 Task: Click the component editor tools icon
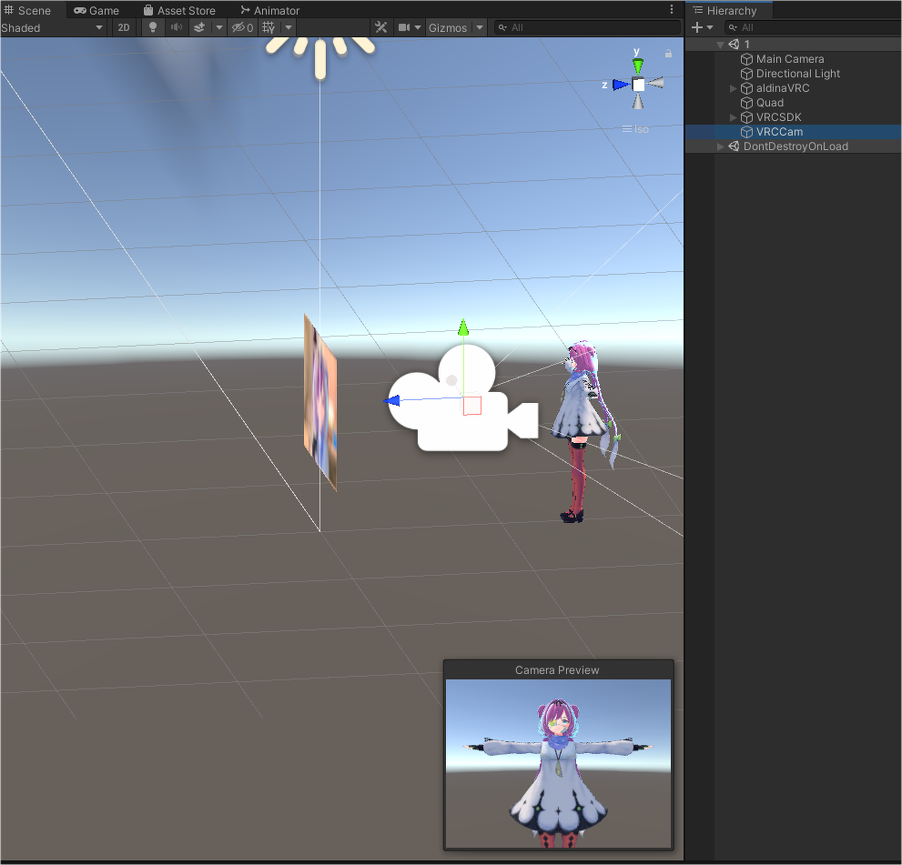[x=381, y=27]
